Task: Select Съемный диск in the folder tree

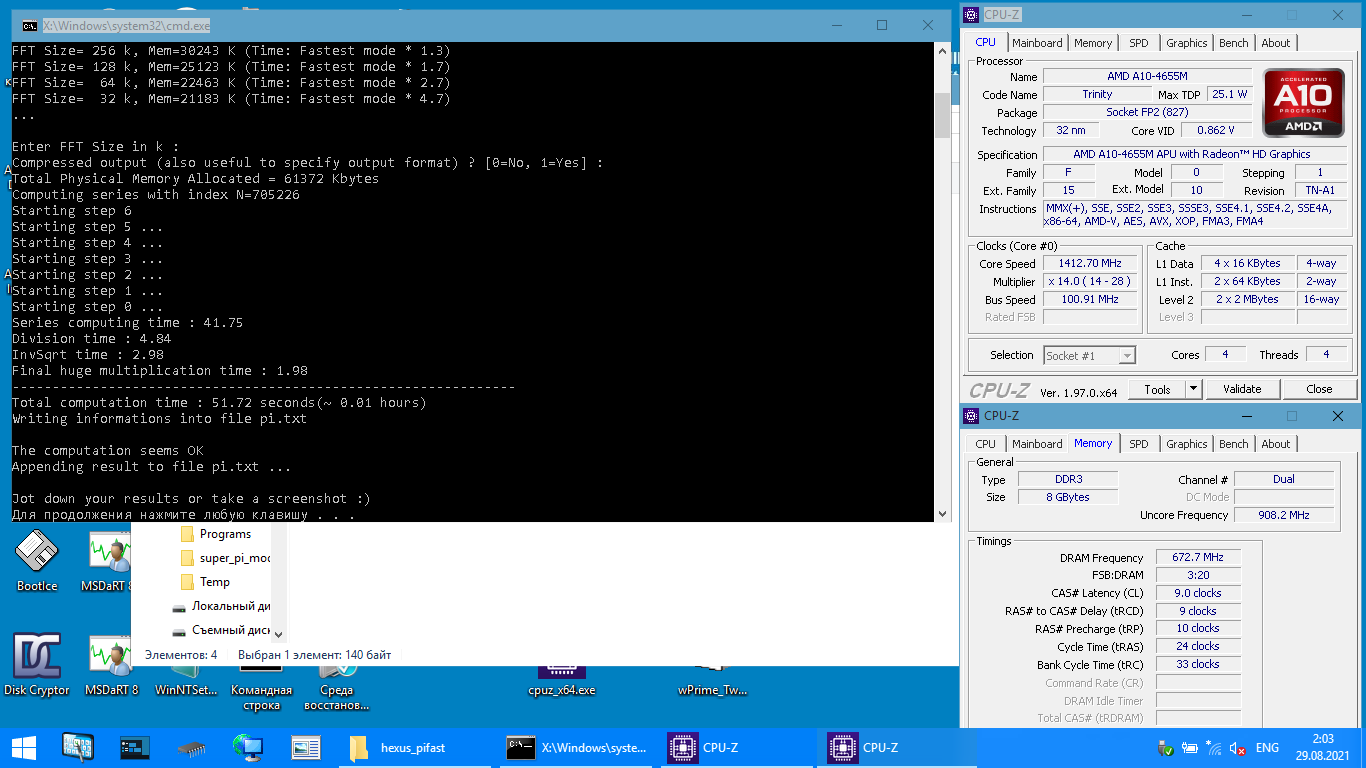Action: tap(220, 630)
